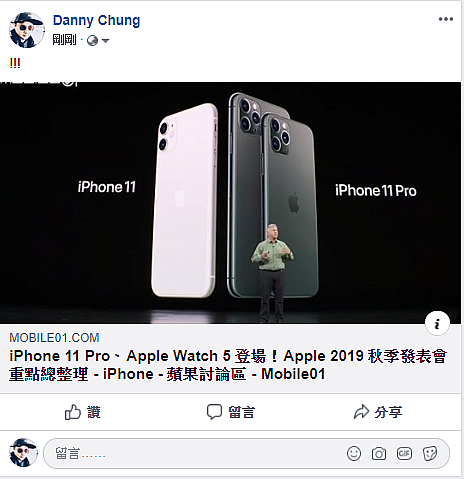Add a GIF to the comment
Image resolution: width=464 pixels, height=479 pixels.
(404, 453)
